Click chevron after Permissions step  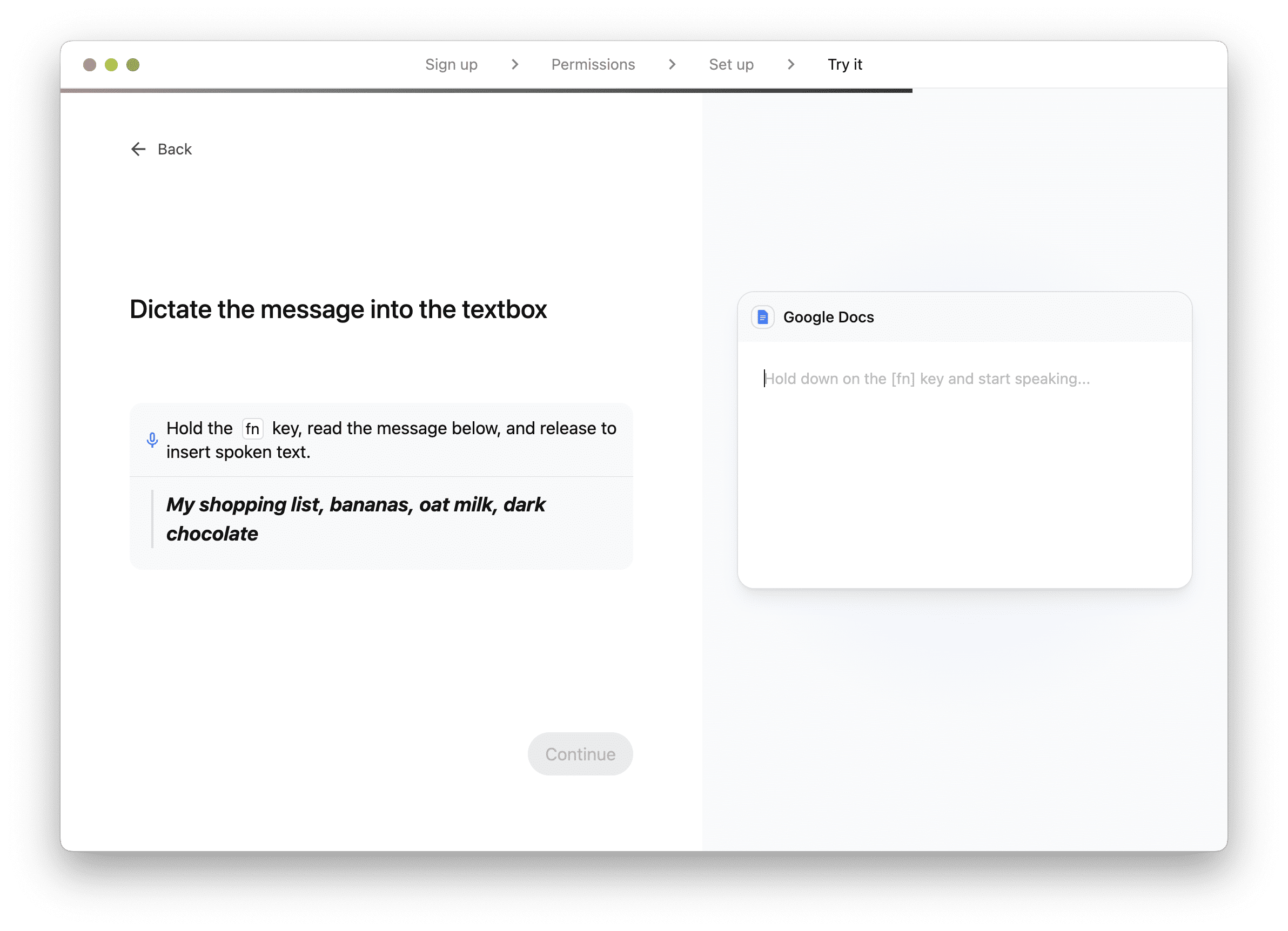tap(672, 65)
